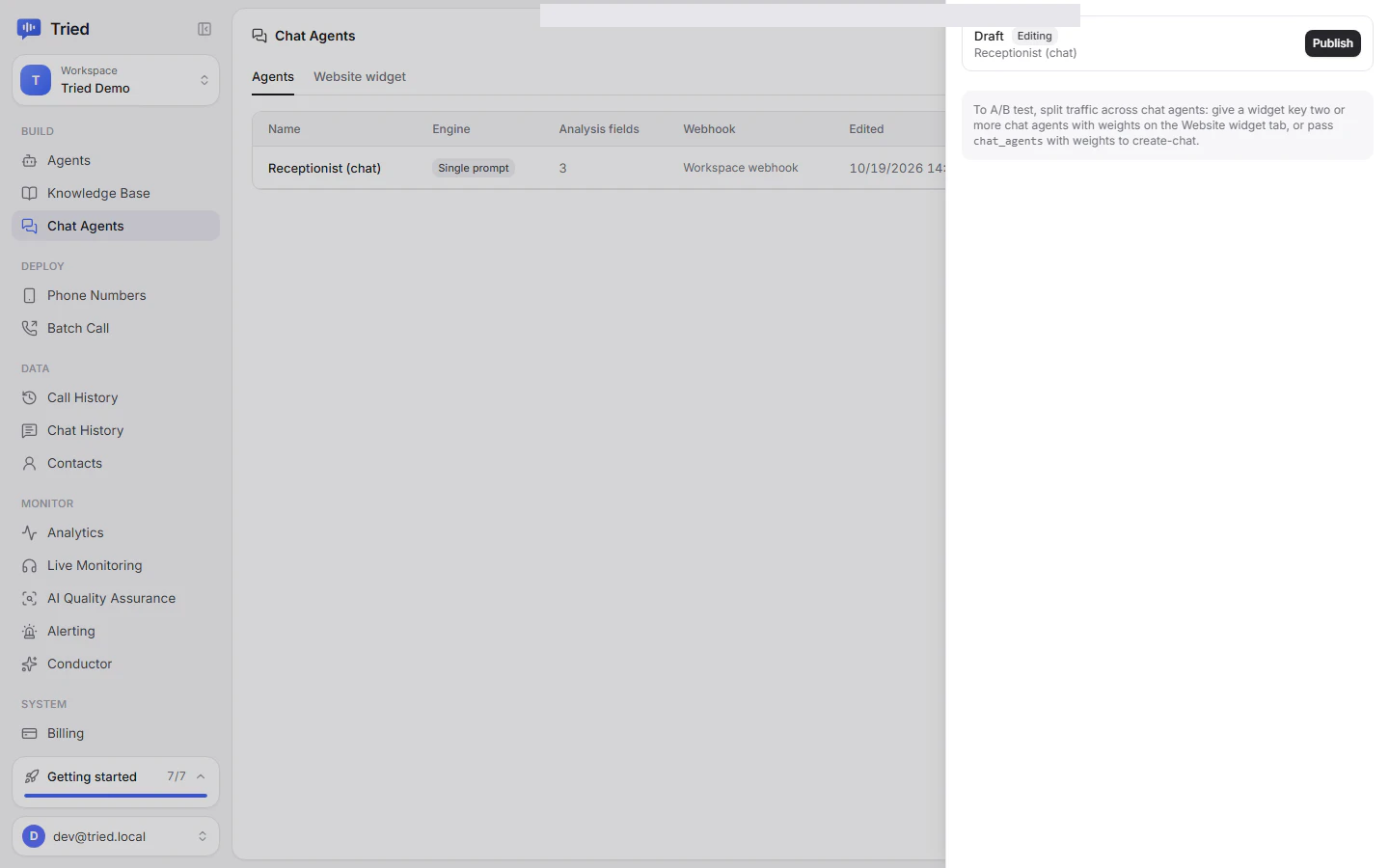Image resolution: width=1389 pixels, height=868 pixels.
Task: Collapse the sidebar panel icon
Action: point(204,29)
